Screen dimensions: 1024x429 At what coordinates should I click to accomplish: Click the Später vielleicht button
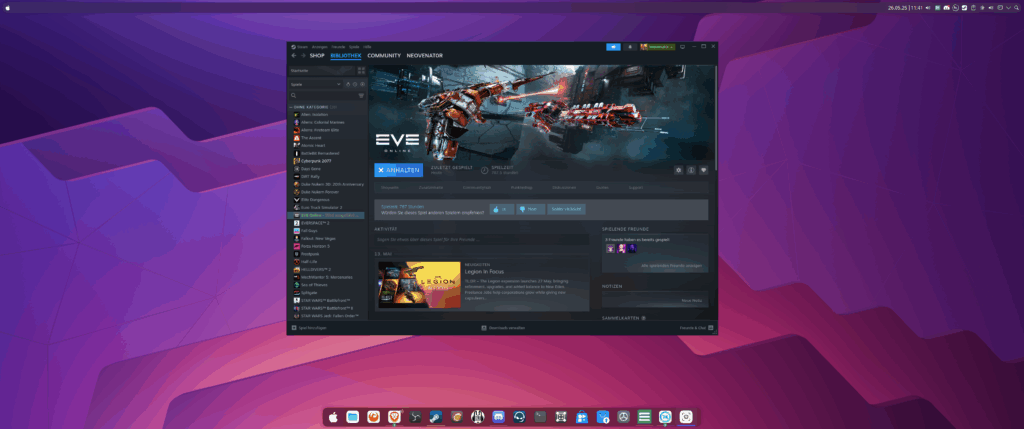(x=566, y=210)
